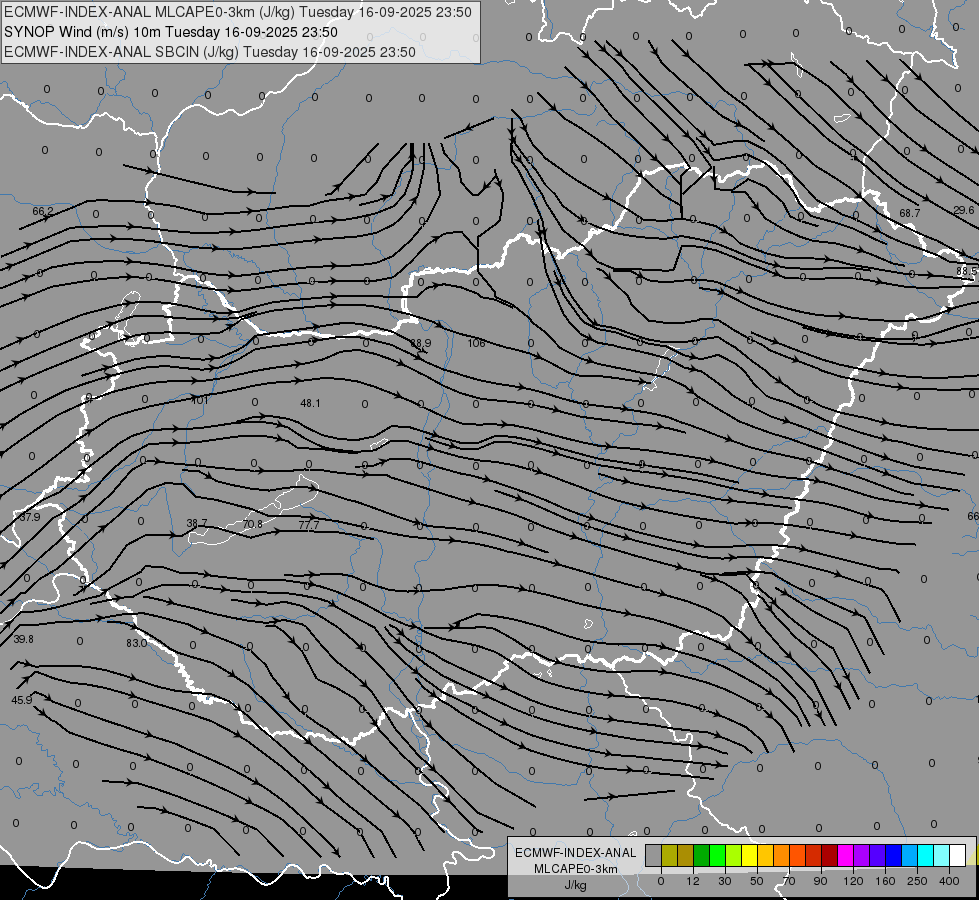The width and height of the screenshot is (979, 900).
Task: Select the pure blue swatch in the legend
Action: (x=893, y=855)
